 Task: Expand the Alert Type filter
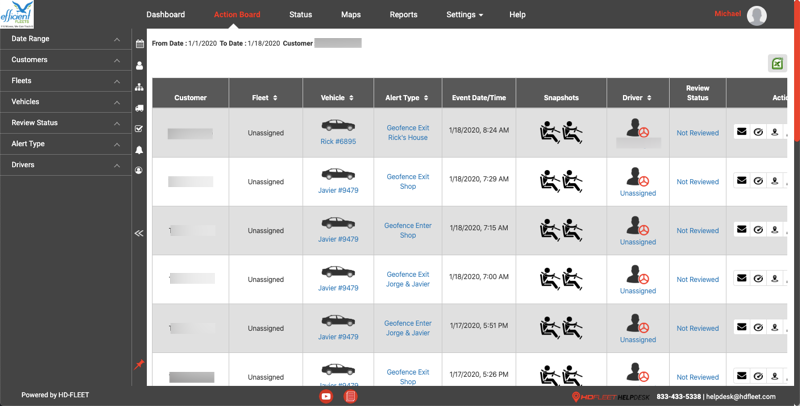[65, 144]
